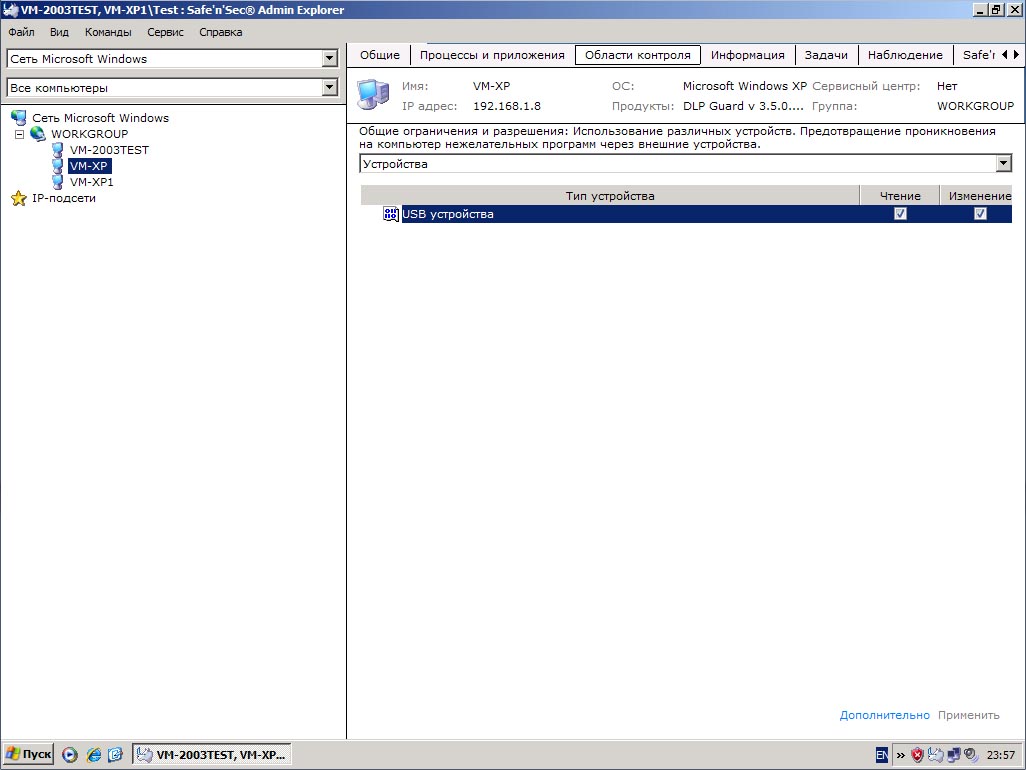Click the Microsoft Windows XP OS value

pyautogui.click(x=745, y=86)
